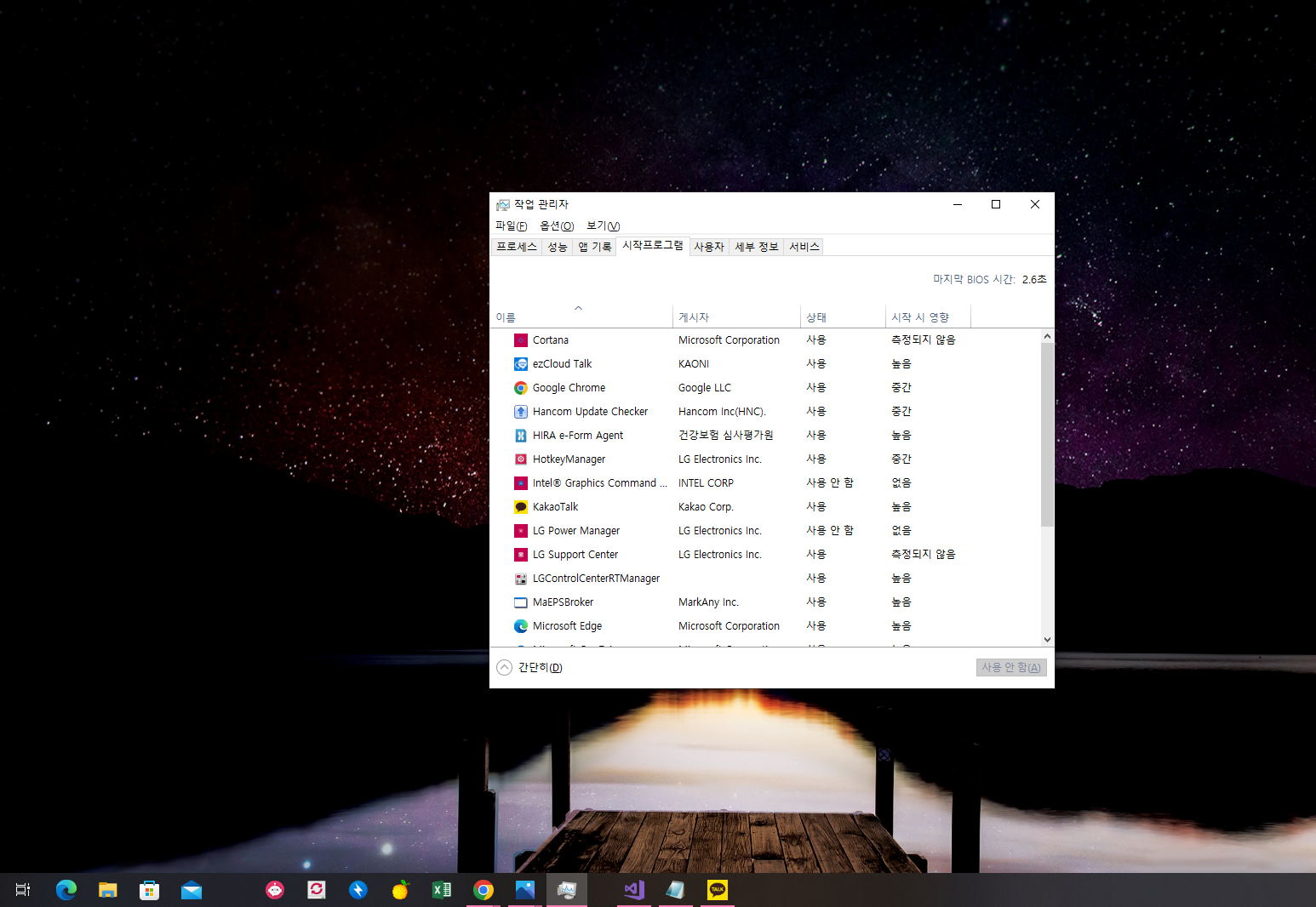Viewport: 1316px width, 907px height.
Task: Collapse details with 간단히 expander
Action: [529, 667]
